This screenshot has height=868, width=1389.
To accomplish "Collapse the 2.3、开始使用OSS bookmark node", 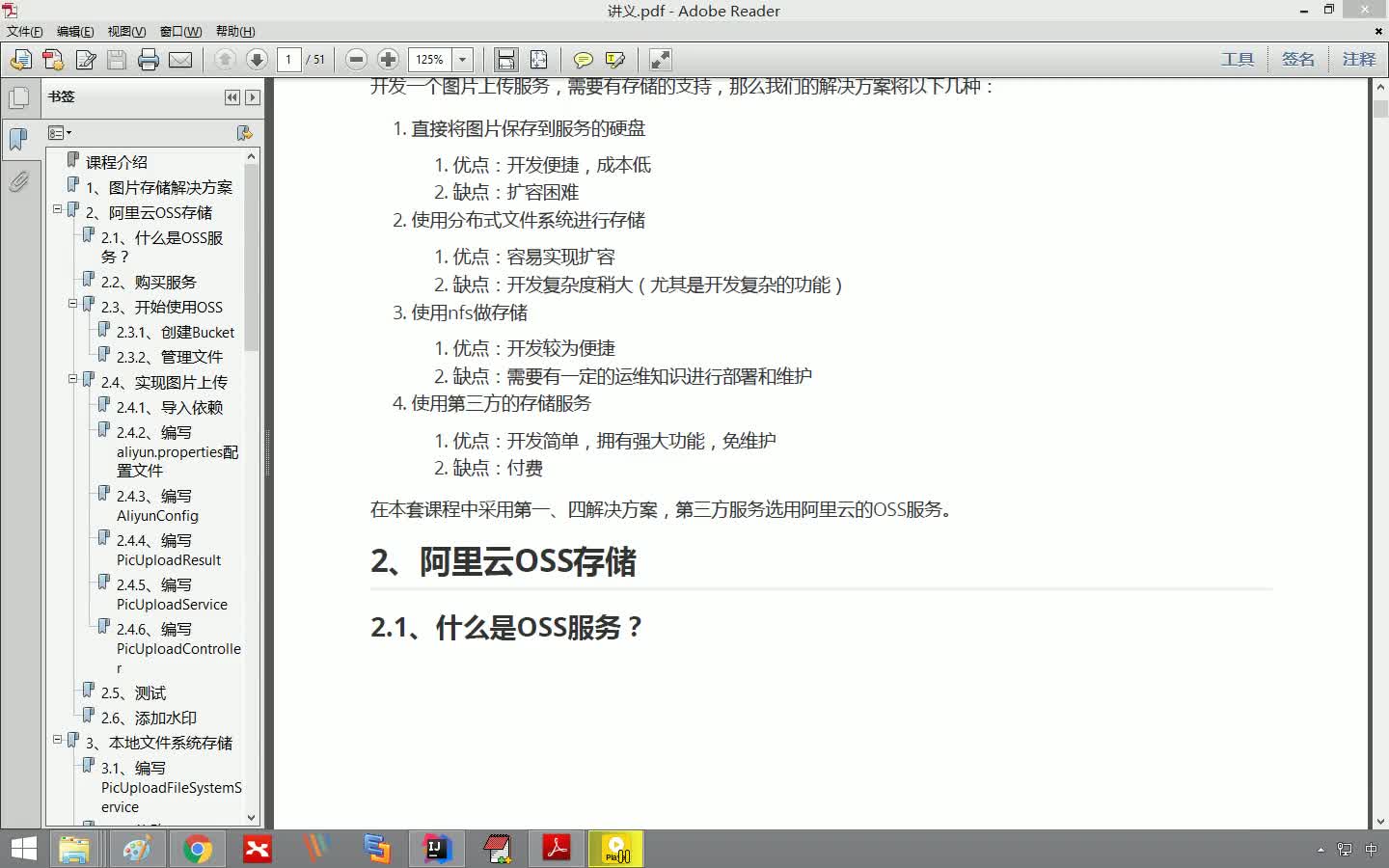I will coord(72,303).
